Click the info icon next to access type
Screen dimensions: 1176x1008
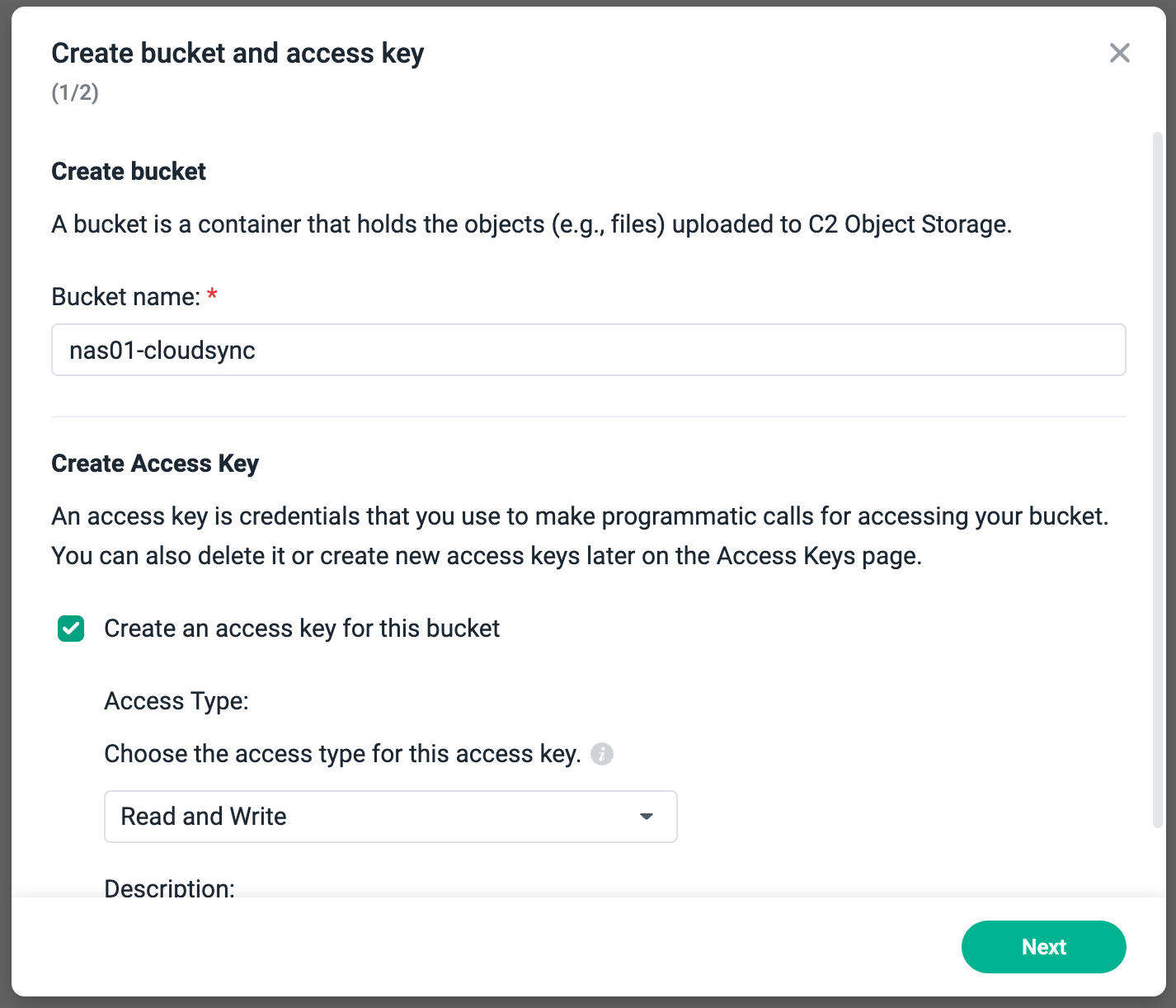(x=601, y=754)
